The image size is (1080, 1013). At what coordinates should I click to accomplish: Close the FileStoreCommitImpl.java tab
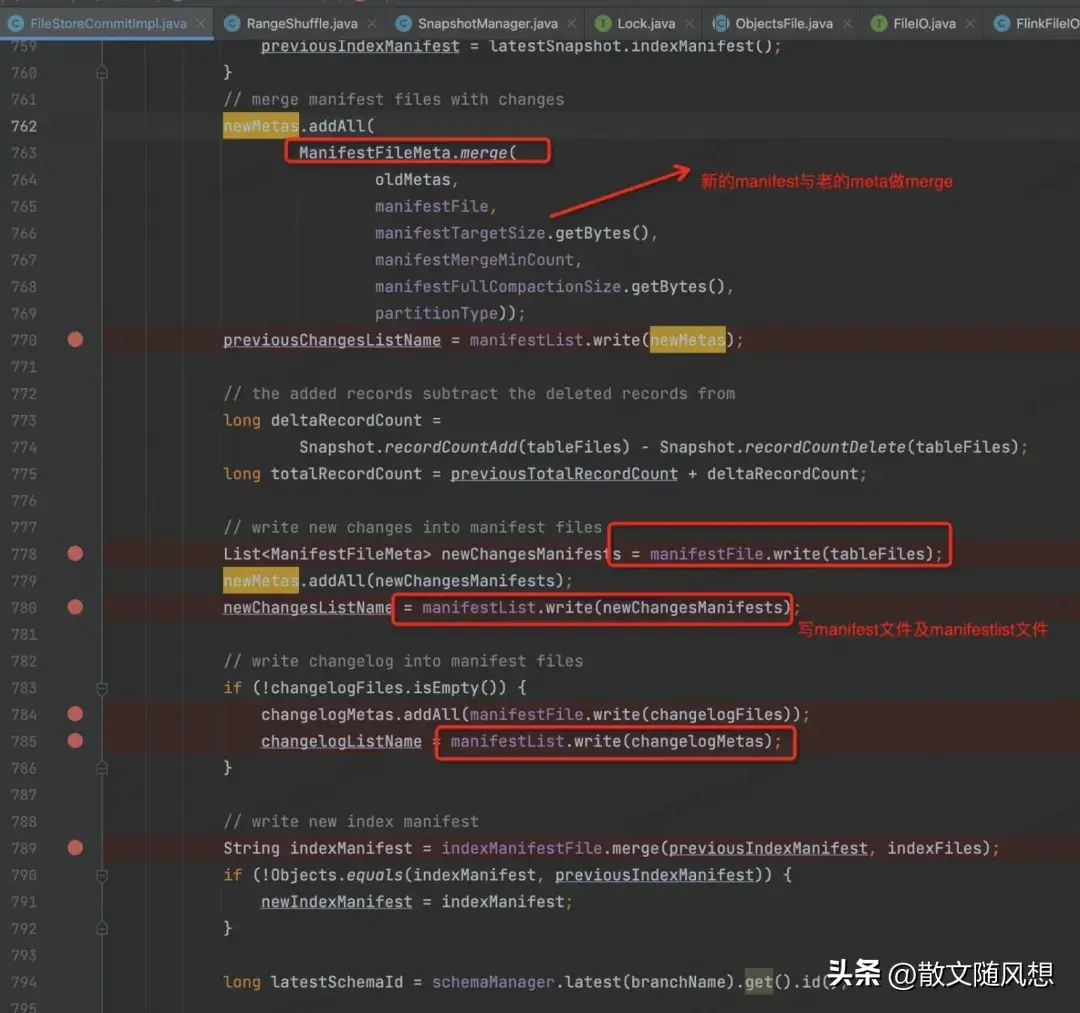[x=200, y=23]
